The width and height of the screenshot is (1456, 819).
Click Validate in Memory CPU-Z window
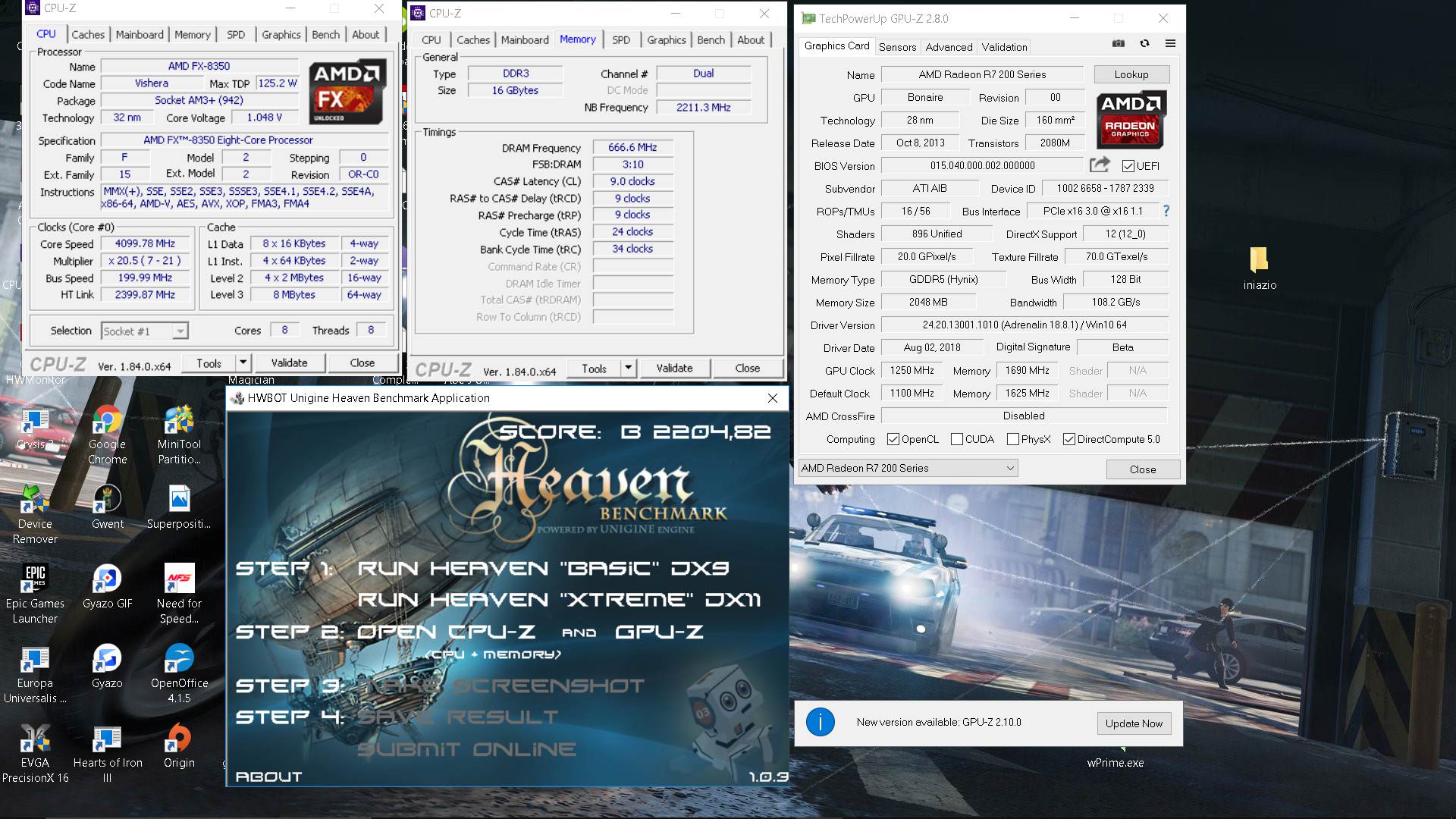tap(674, 368)
